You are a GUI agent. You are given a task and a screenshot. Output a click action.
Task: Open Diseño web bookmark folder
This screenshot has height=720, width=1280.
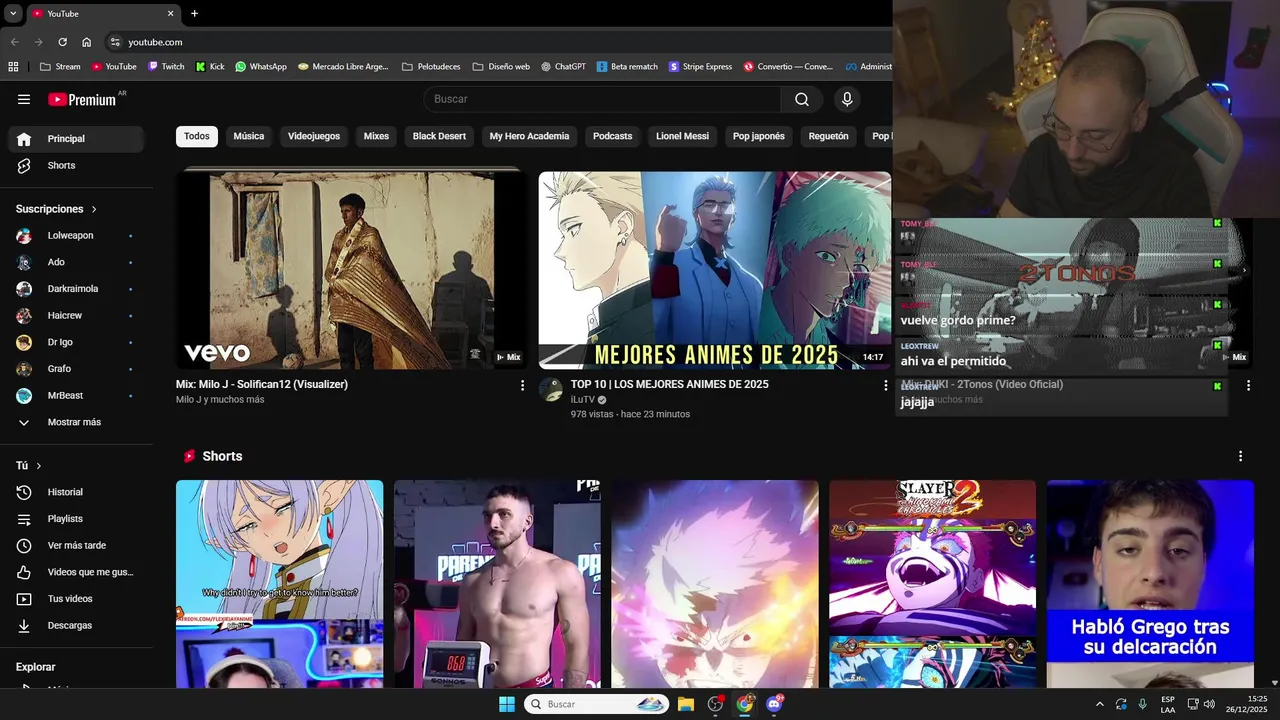(501, 67)
